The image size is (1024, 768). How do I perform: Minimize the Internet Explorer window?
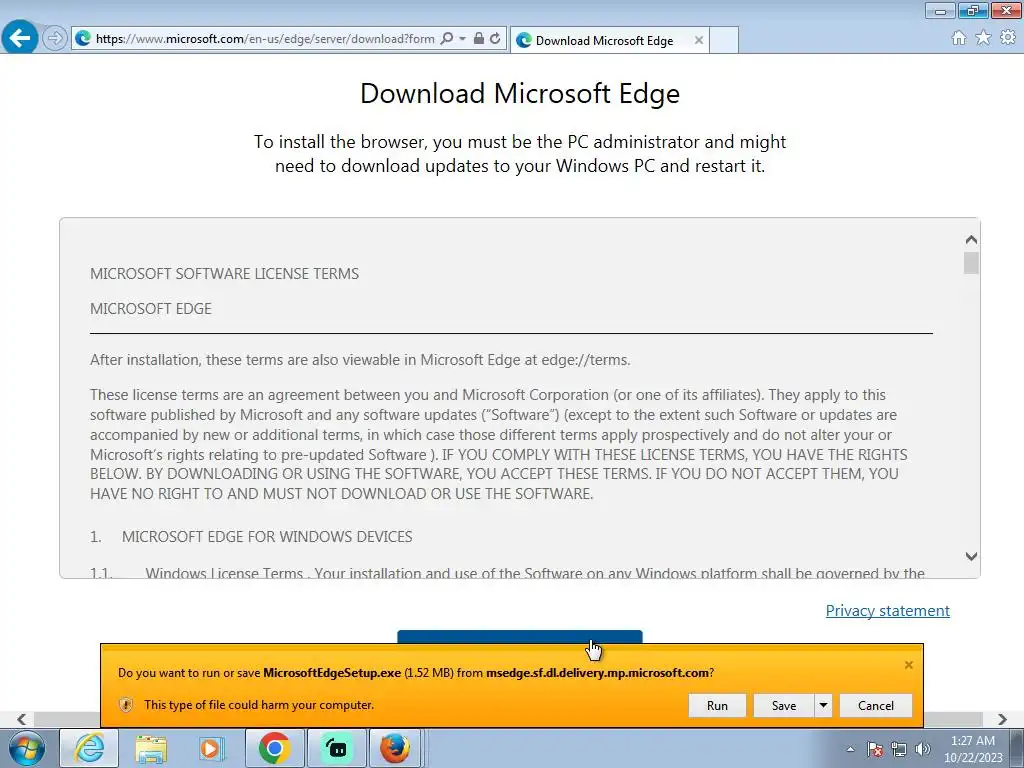point(940,10)
